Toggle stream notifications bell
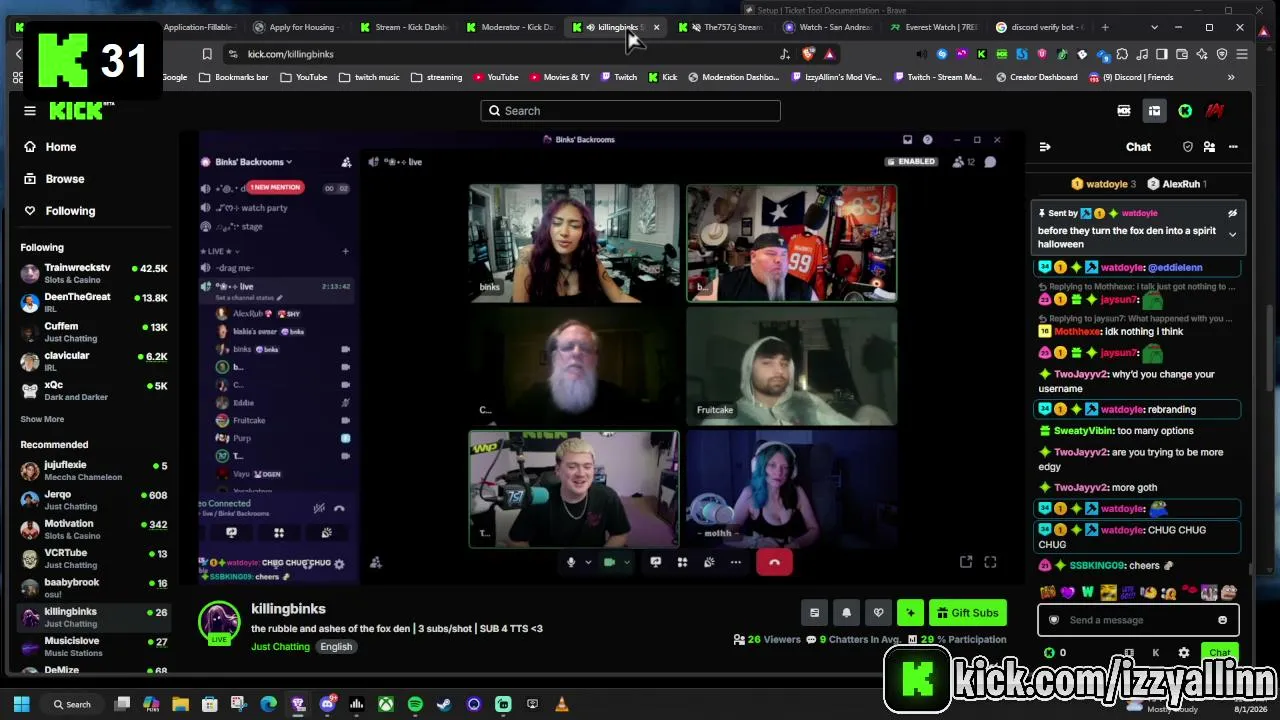Screen dimensions: 1280x720 (x=846, y=613)
